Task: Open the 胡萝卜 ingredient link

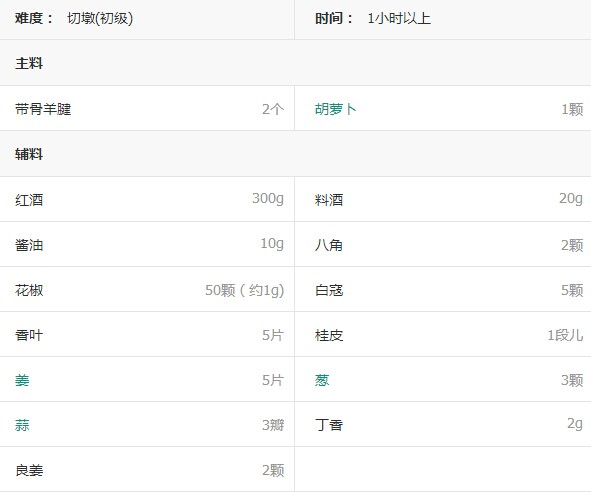Action: [x=335, y=109]
